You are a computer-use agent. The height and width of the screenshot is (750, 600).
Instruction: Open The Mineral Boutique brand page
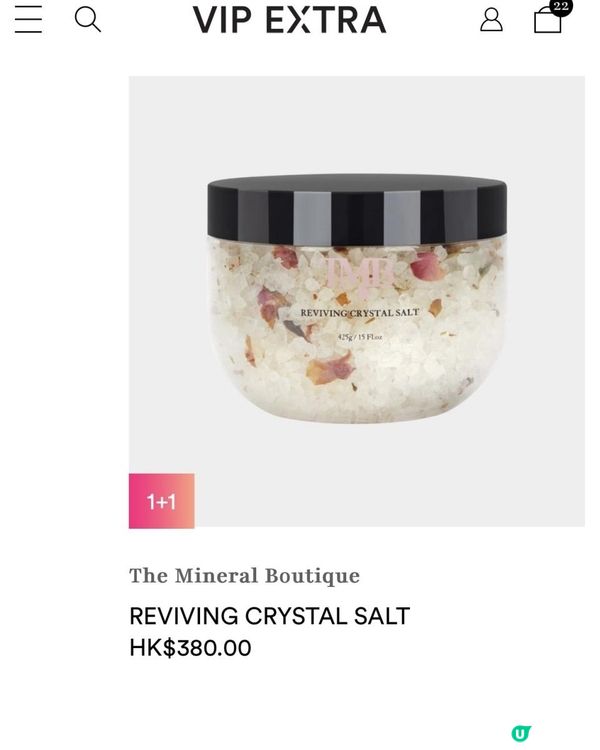point(244,575)
